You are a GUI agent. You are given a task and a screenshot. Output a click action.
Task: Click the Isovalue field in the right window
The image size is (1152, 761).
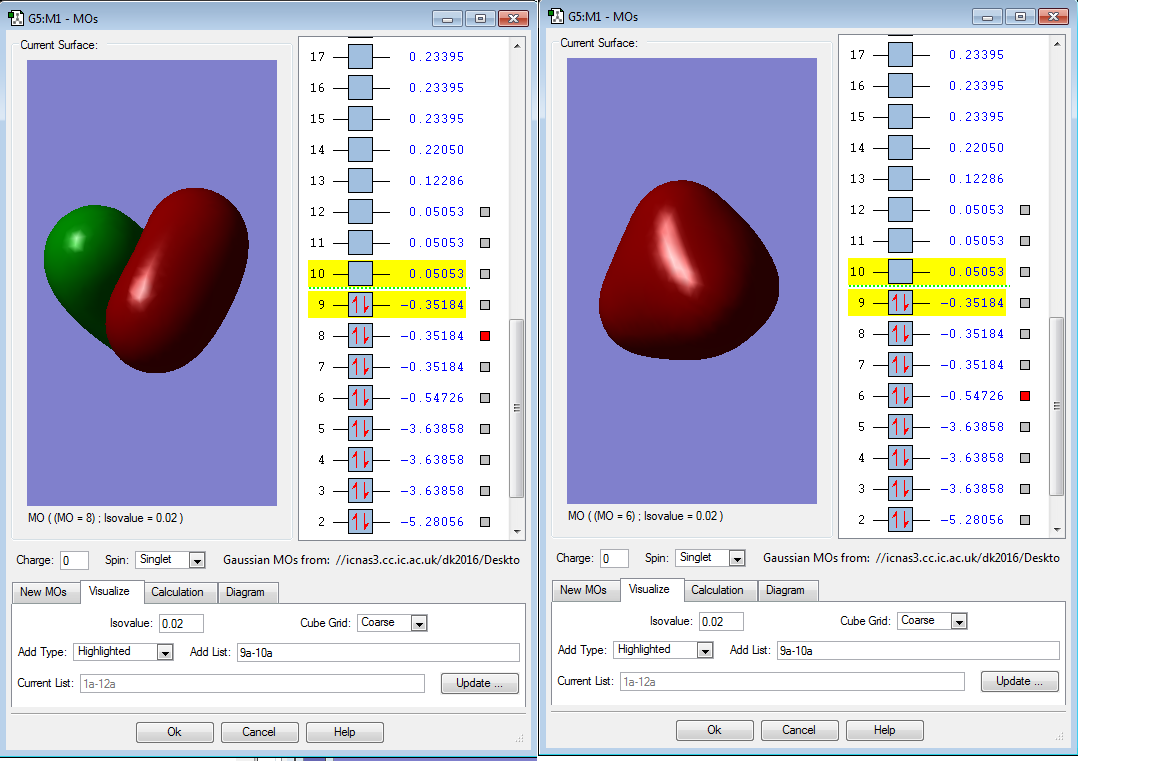click(x=720, y=621)
